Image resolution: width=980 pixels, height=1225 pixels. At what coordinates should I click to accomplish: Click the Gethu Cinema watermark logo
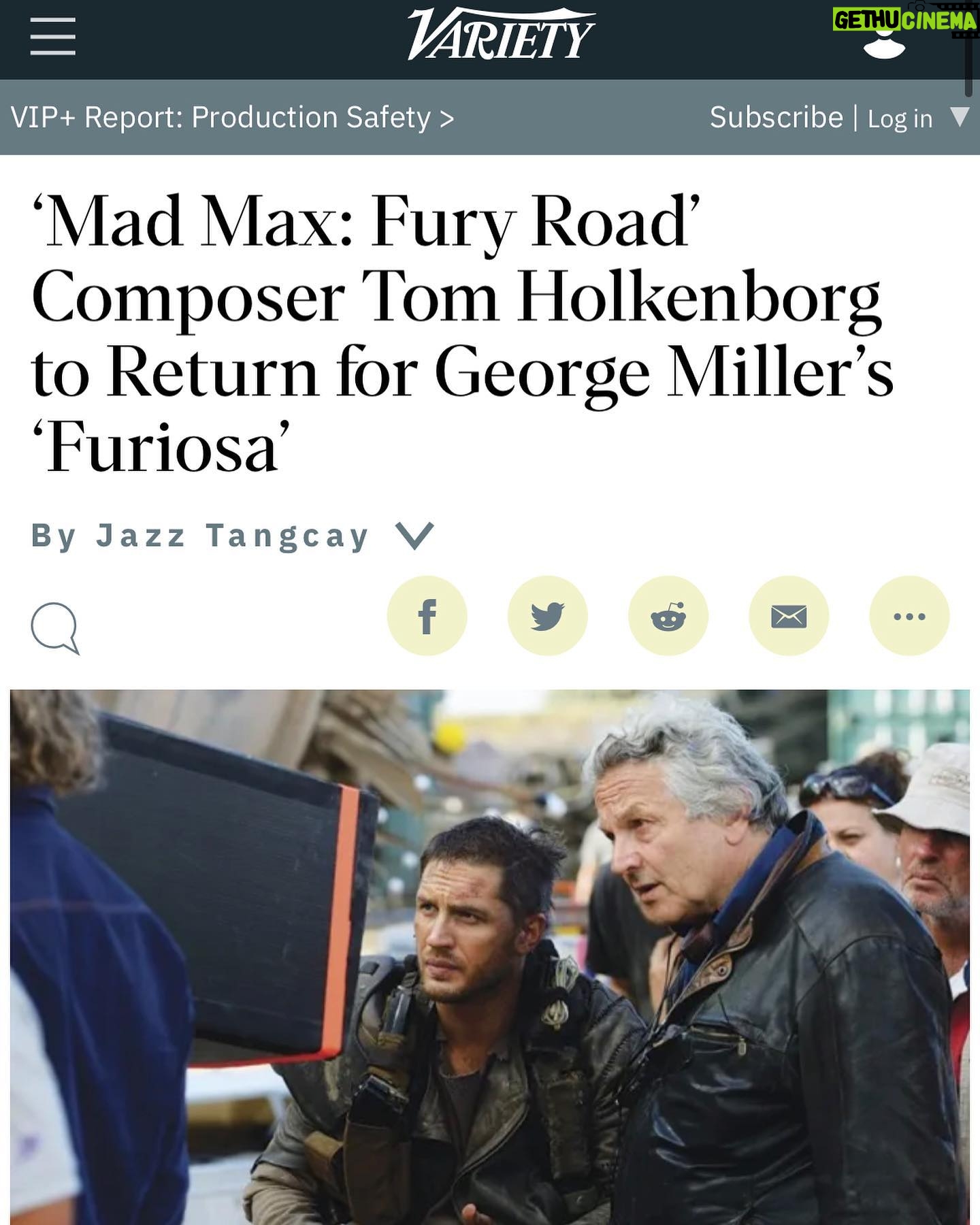pyautogui.click(x=905, y=20)
